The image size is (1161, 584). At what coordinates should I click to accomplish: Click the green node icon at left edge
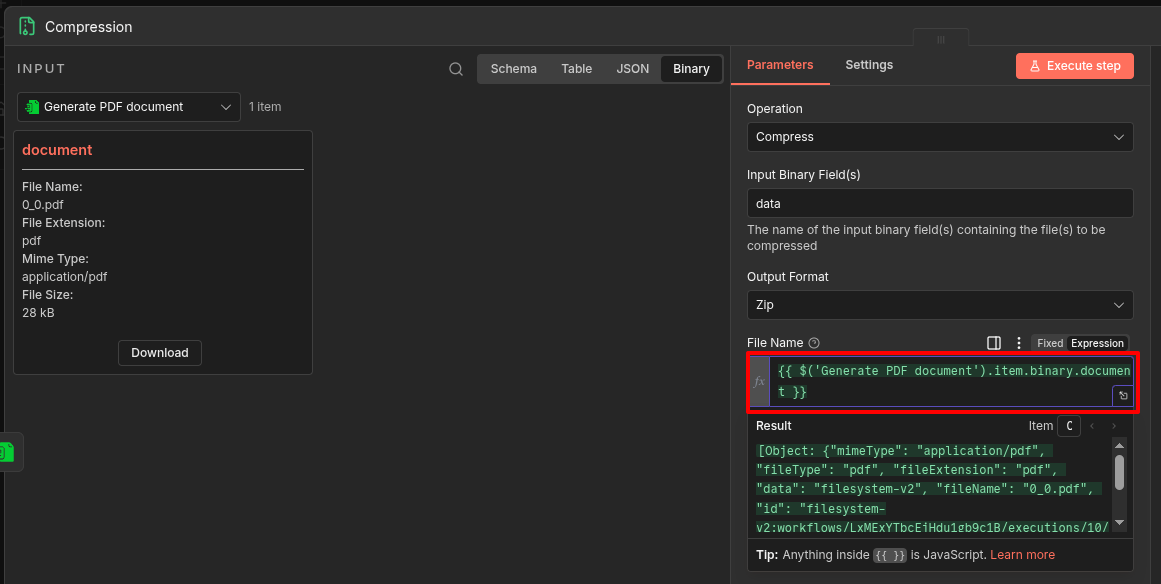coord(7,452)
